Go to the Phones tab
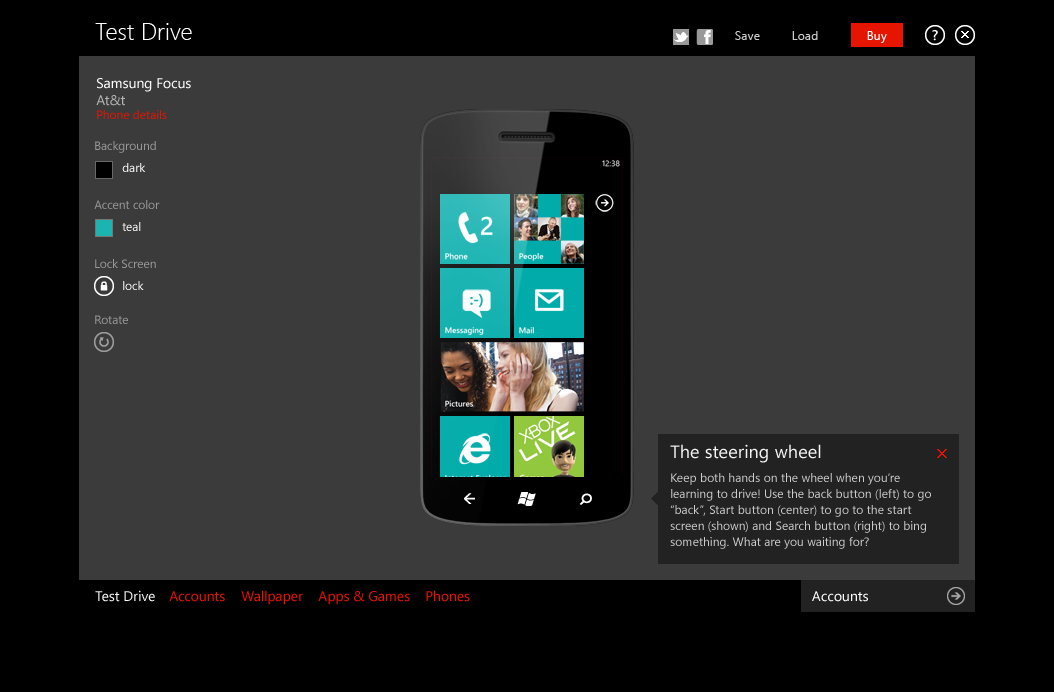 point(447,597)
